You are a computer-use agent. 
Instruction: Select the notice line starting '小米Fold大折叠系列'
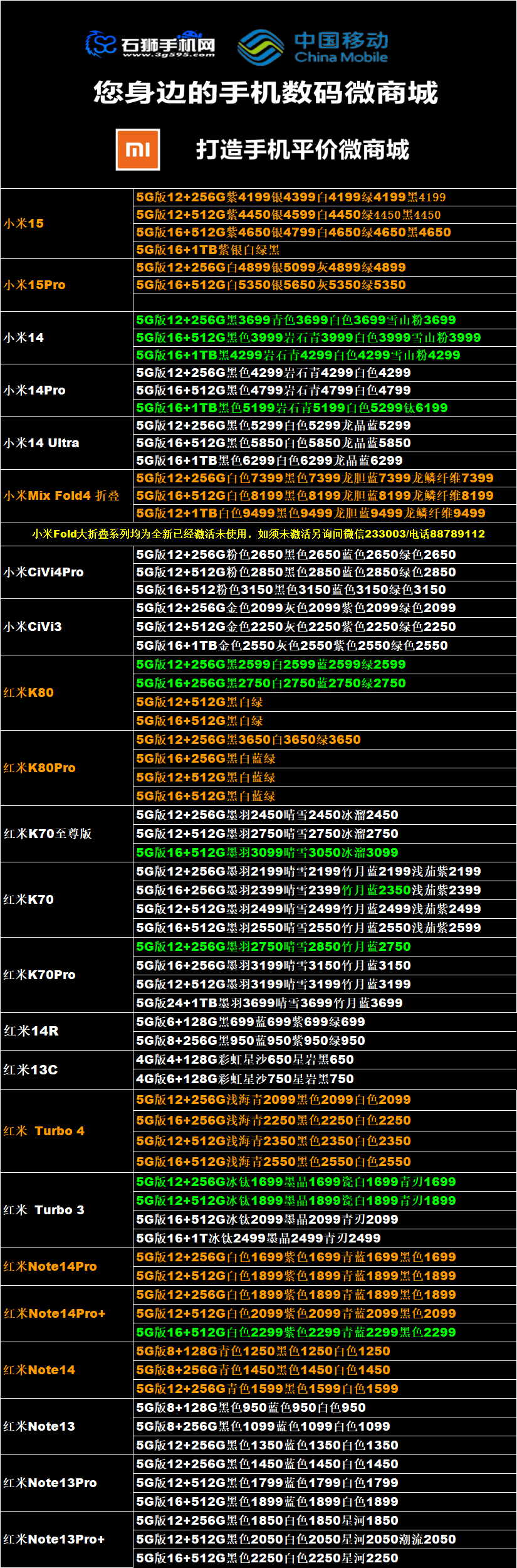click(x=258, y=534)
